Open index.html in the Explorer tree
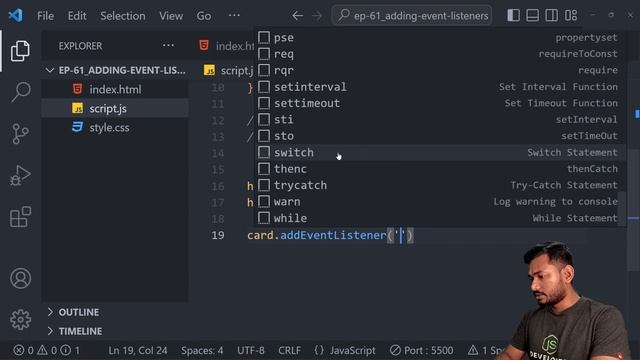Viewport: 640px width, 360px height. coord(115,89)
